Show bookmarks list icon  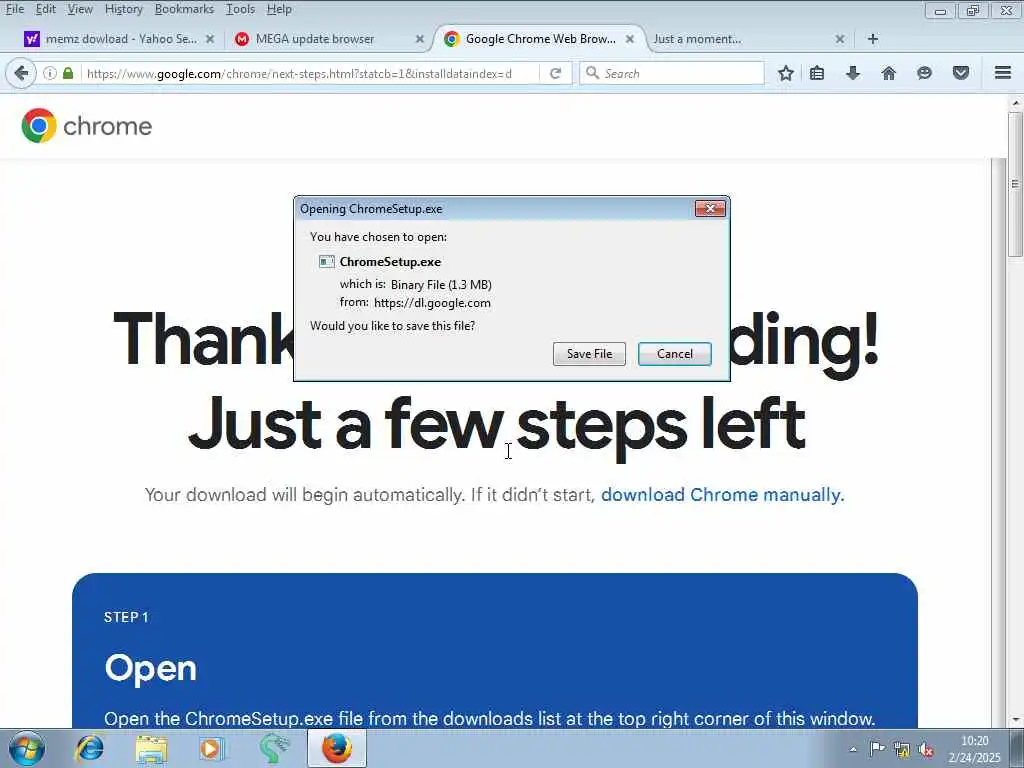click(817, 73)
